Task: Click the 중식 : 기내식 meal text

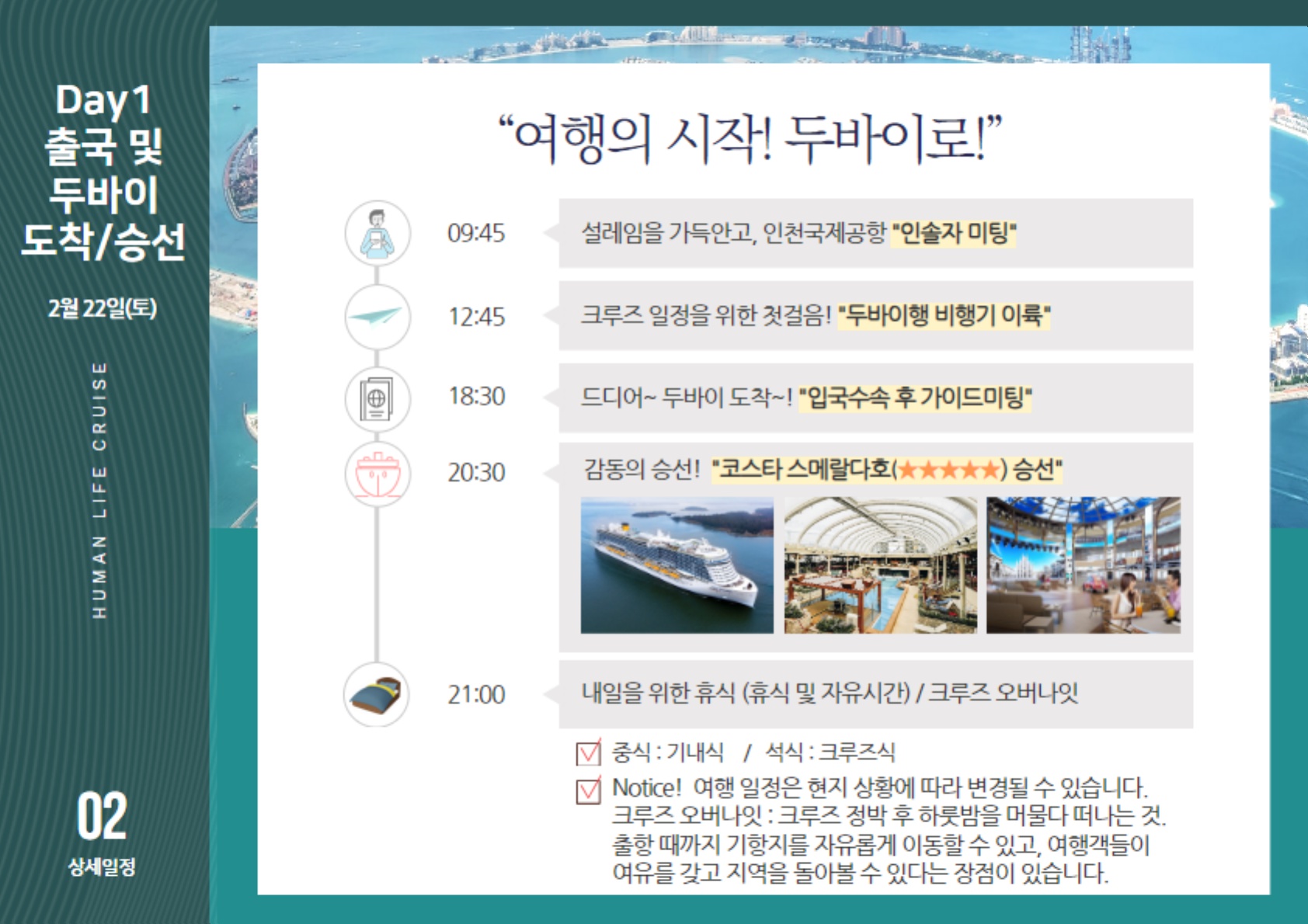Action: [x=668, y=752]
